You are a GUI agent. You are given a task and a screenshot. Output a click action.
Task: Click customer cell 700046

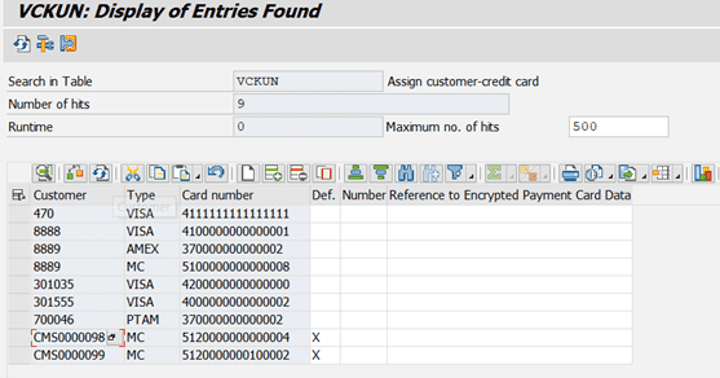(78, 320)
